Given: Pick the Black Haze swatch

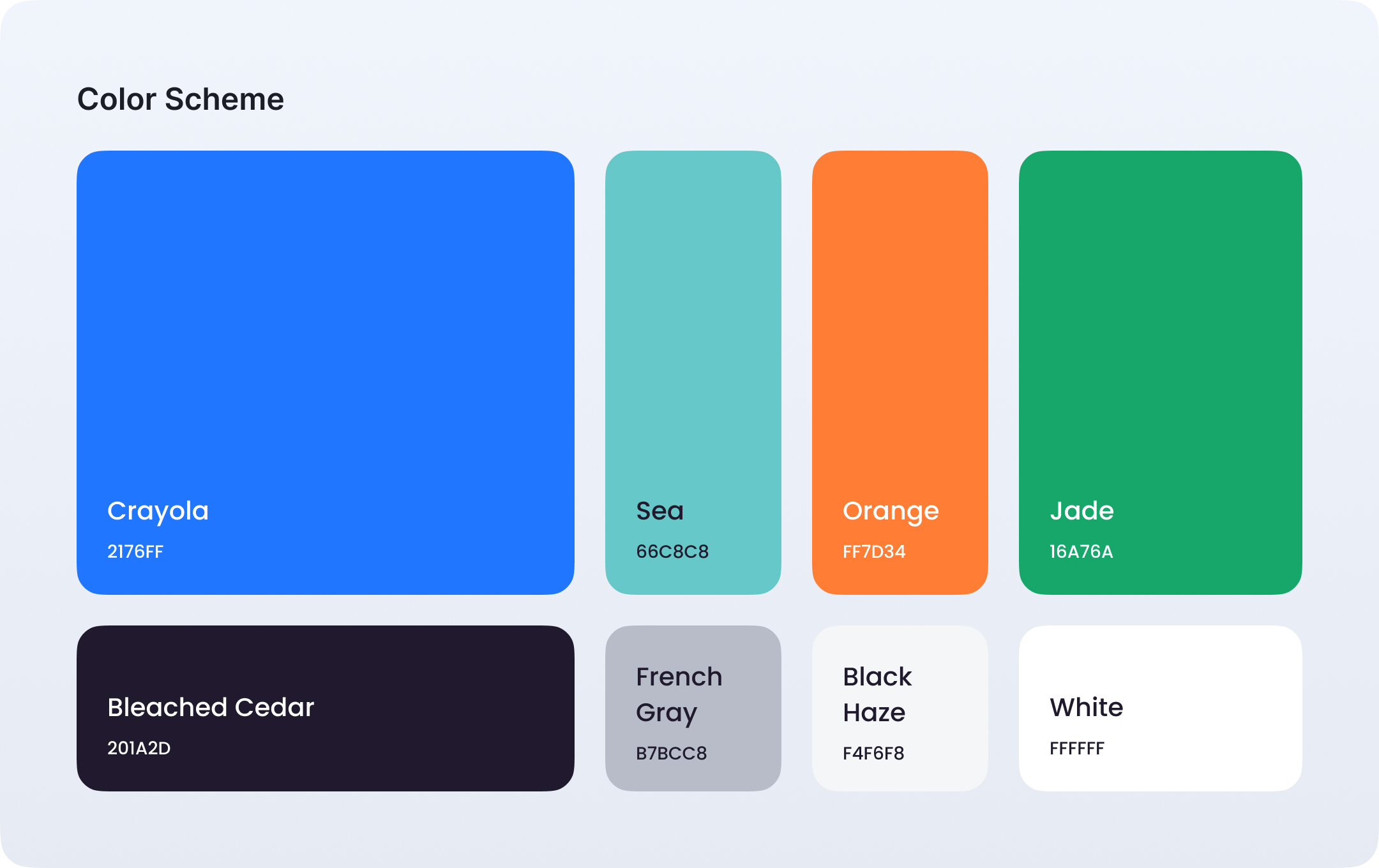Looking at the screenshot, I should pyautogui.click(x=900, y=708).
